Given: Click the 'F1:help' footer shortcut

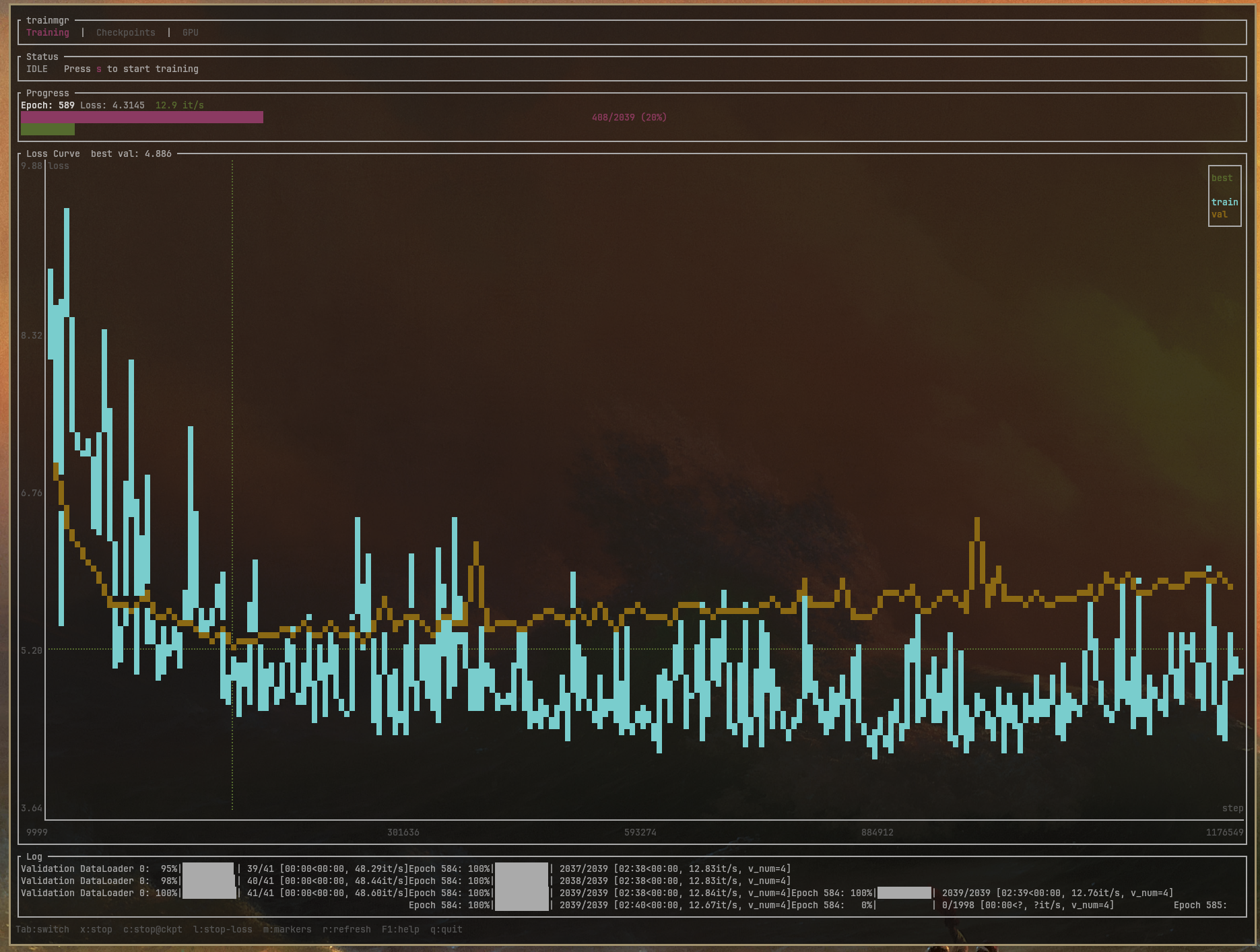Looking at the screenshot, I should 401,929.
